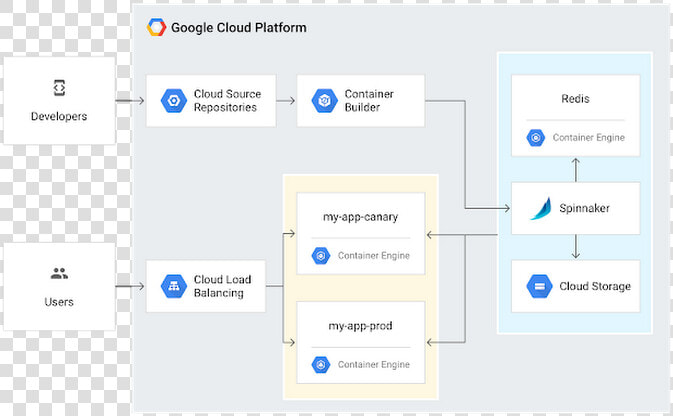Select the Cloud Source Repositories hexagon icon
The height and width of the screenshot is (416, 673).
174,101
